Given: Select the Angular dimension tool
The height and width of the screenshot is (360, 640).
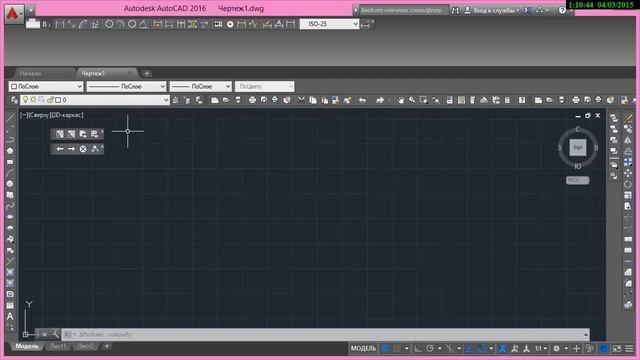Looking at the screenshot, I should (143, 24).
